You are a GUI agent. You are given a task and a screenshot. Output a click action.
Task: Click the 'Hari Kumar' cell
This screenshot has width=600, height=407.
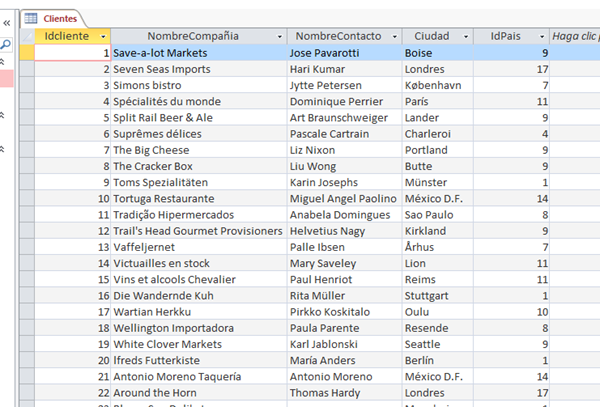coord(345,69)
